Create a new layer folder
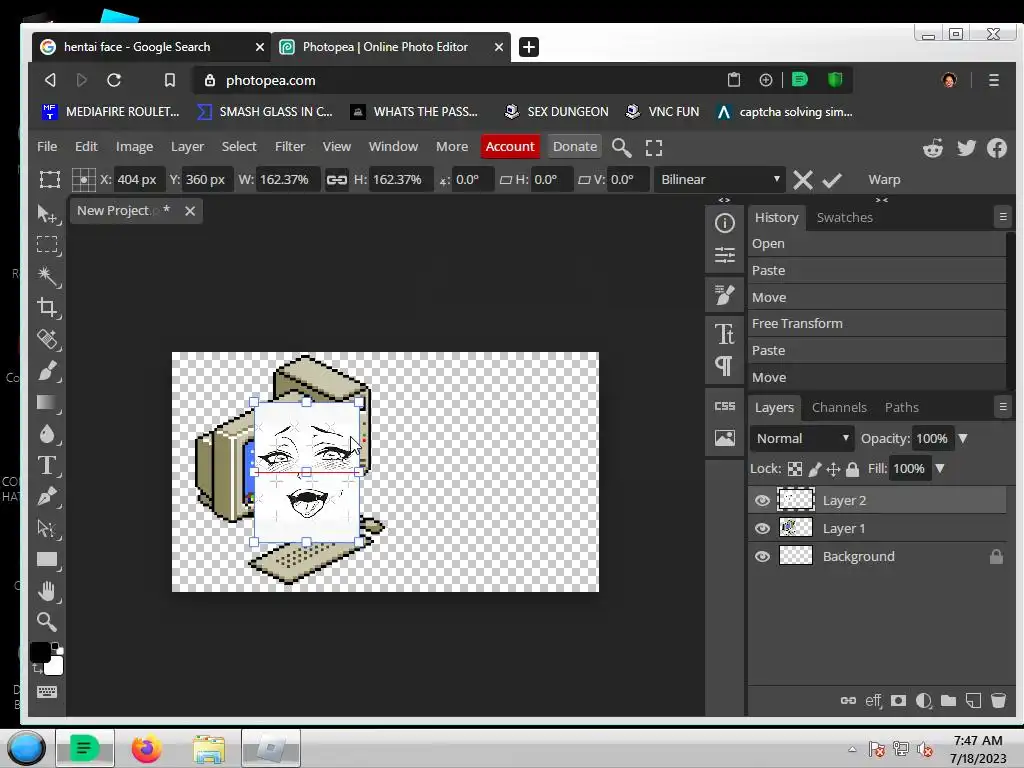 (948, 701)
